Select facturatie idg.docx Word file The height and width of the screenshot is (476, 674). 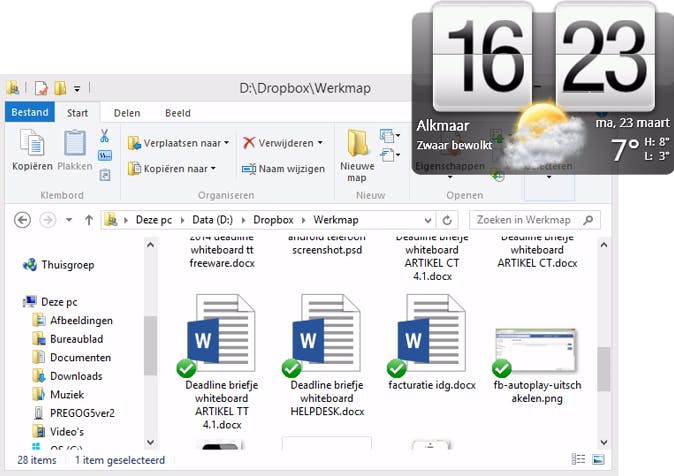[432, 342]
